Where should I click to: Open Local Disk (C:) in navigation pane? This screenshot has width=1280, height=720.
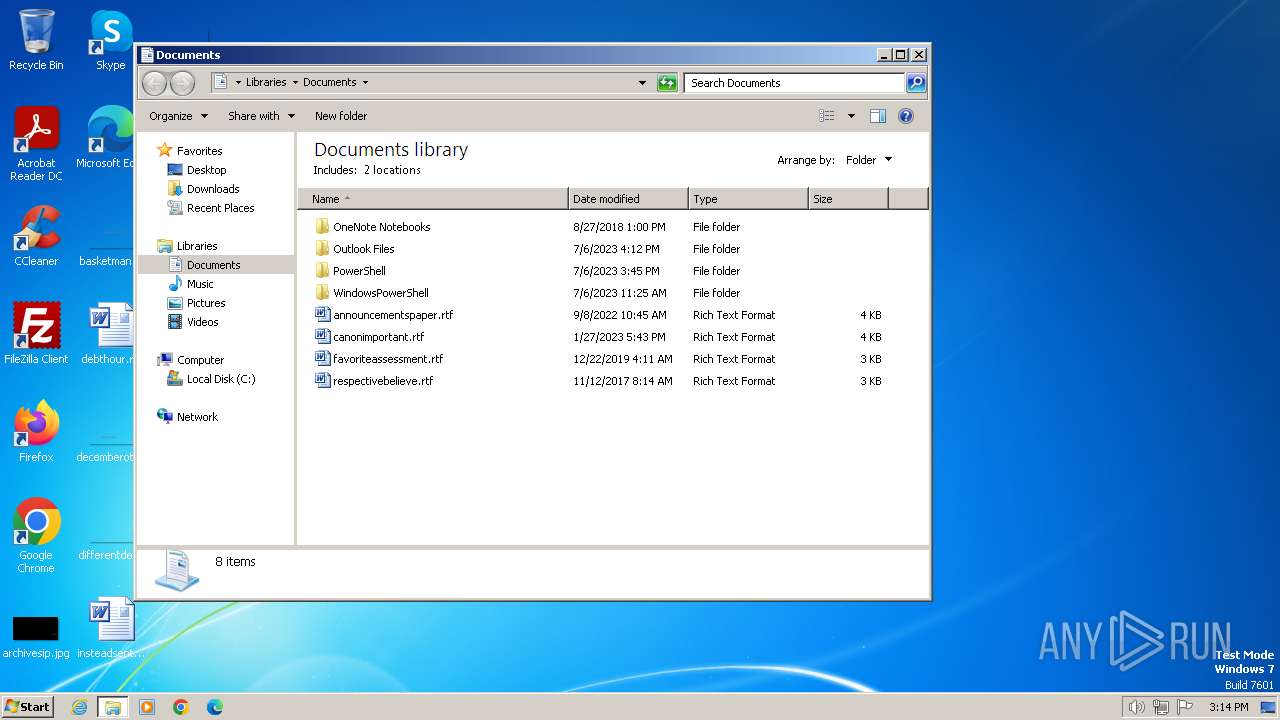pyautogui.click(x=220, y=379)
